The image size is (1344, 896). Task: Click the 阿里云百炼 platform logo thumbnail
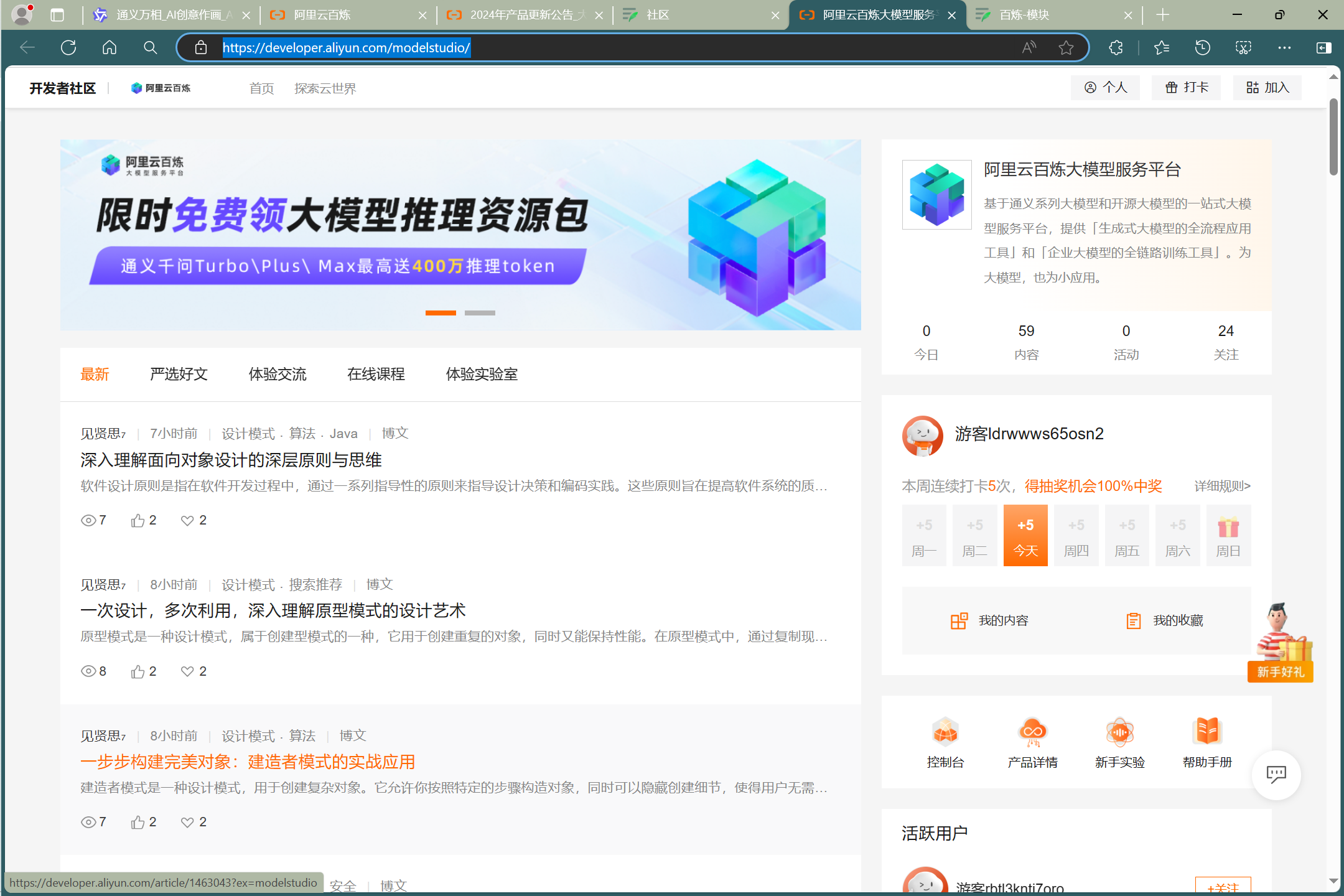(x=937, y=195)
